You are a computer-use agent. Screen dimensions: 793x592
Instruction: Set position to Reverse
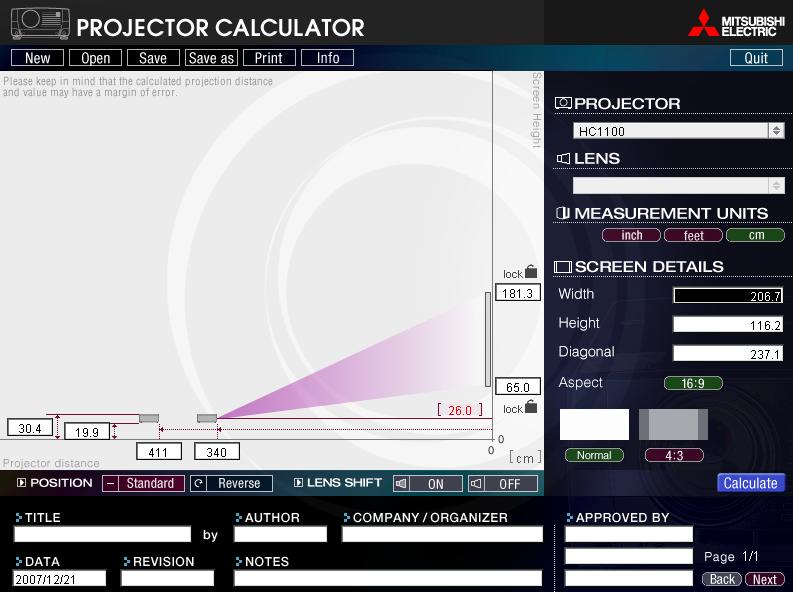click(x=232, y=483)
